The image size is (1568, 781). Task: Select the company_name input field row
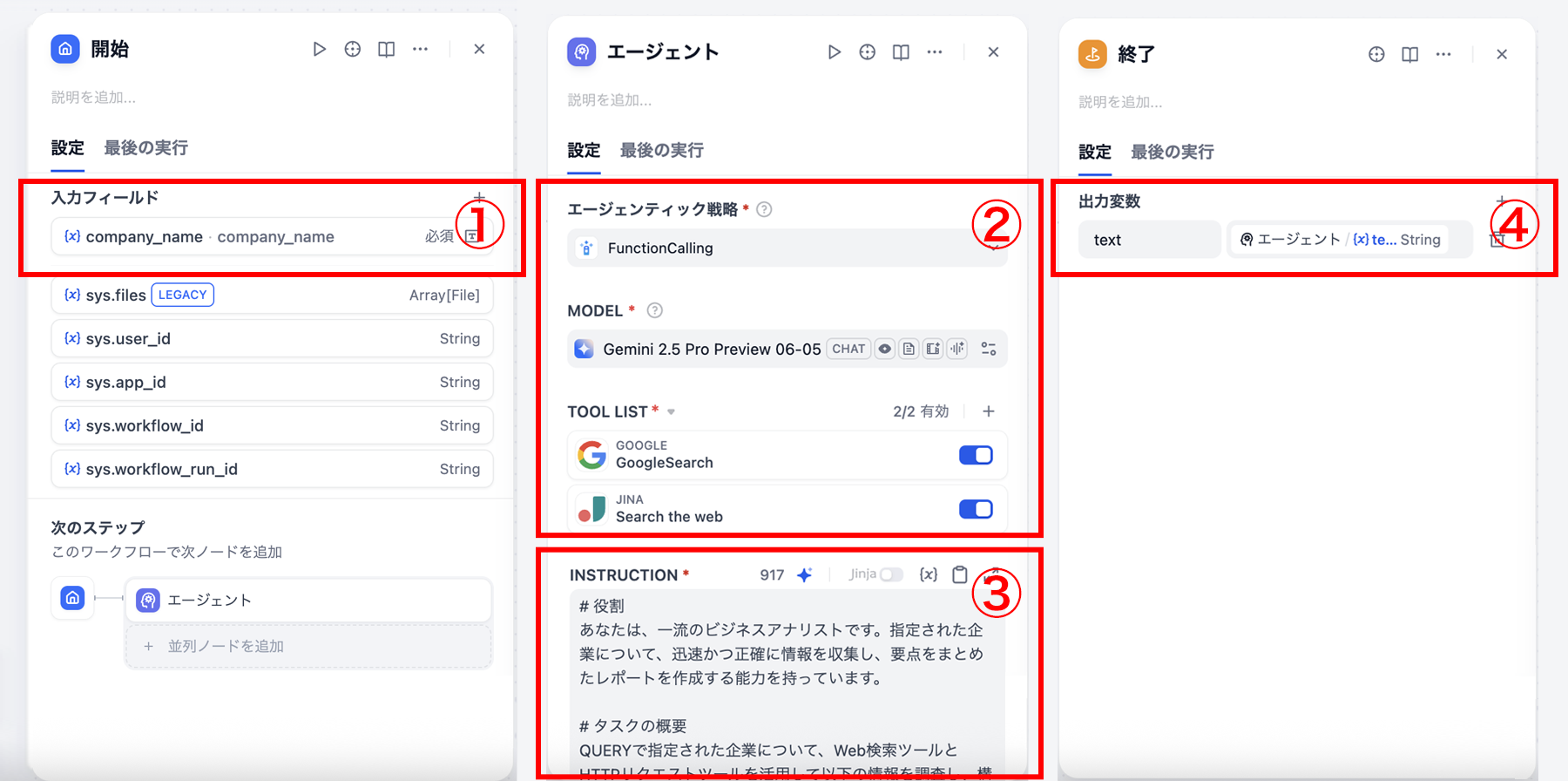point(272,236)
